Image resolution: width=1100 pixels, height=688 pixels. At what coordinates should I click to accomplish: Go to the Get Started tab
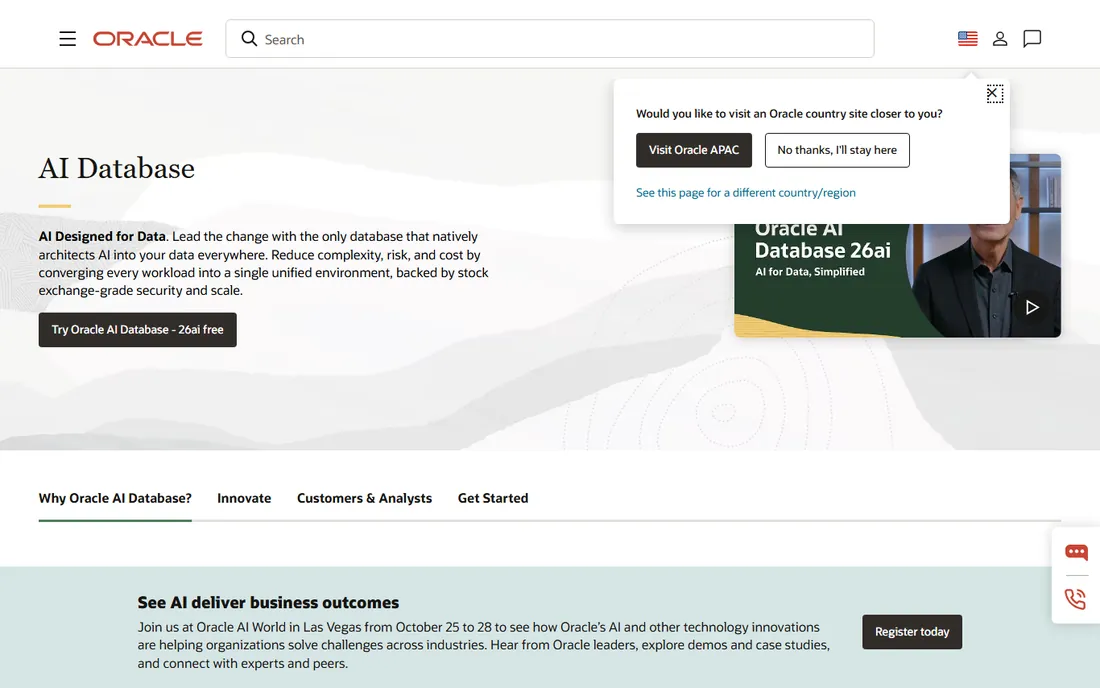(x=492, y=498)
